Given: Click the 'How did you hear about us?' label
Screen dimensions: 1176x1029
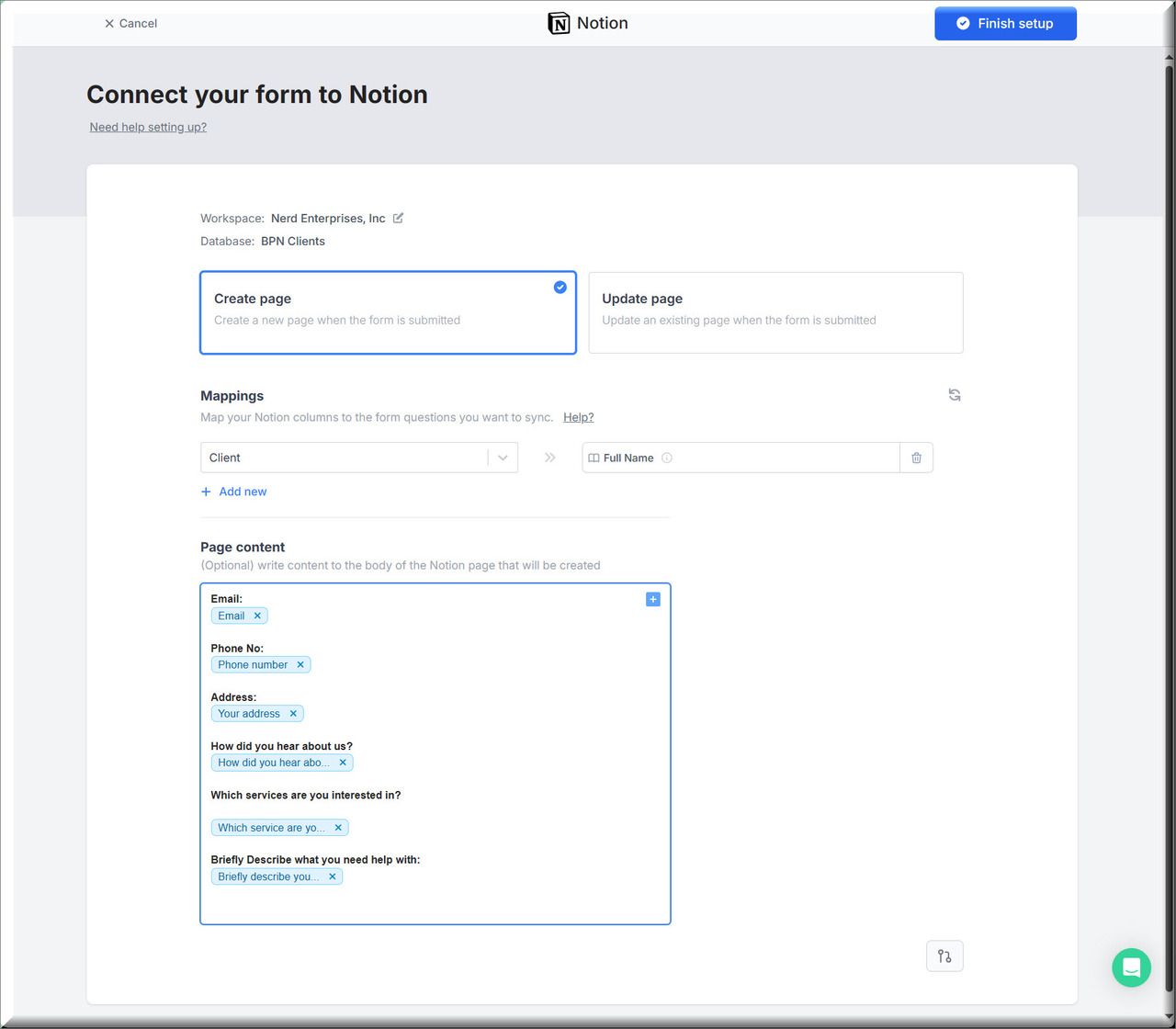Looking at the screenshot, I should pos(281,746).
